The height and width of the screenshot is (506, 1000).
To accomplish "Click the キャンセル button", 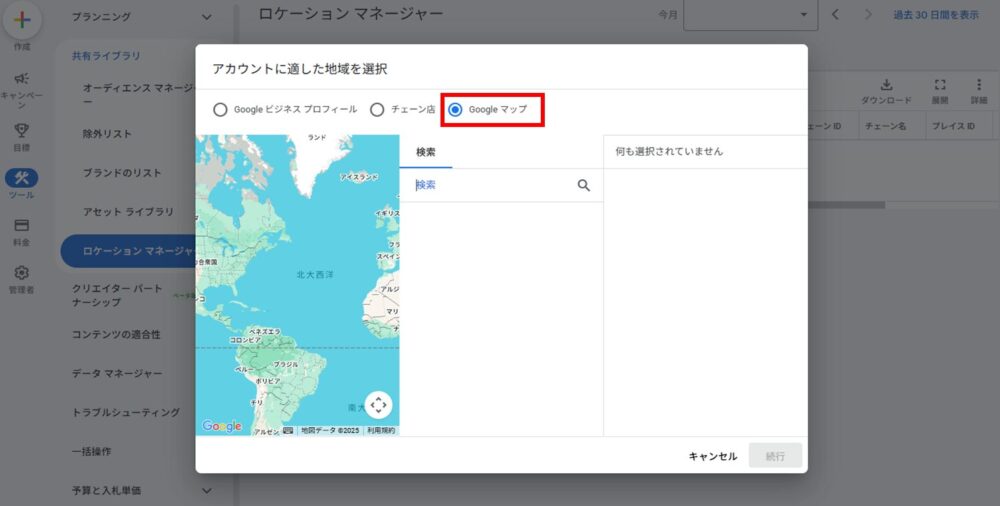I will click(712, 456).
